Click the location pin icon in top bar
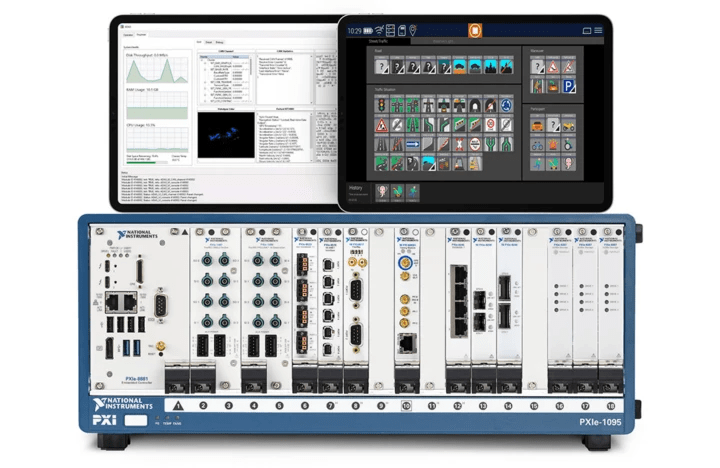 413,30
